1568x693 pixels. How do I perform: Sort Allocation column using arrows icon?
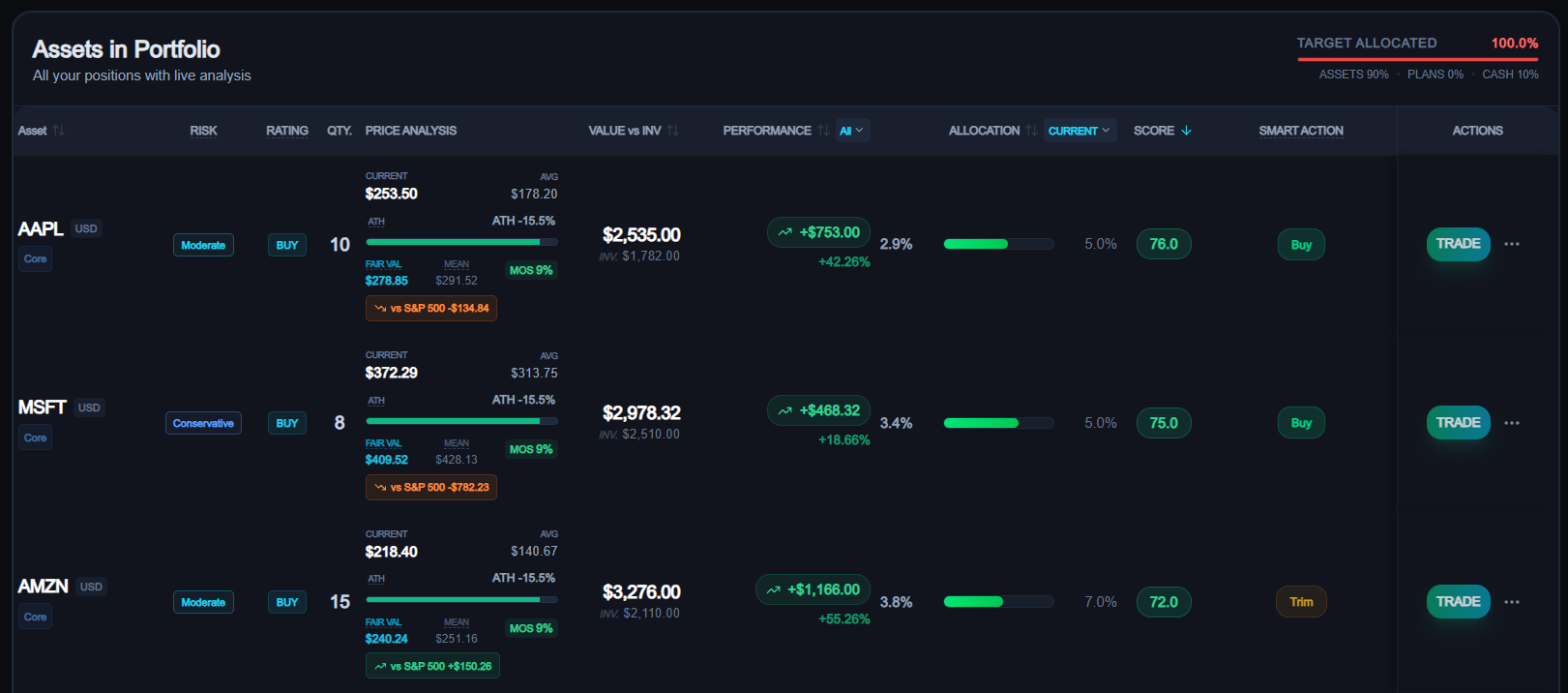1031,131
